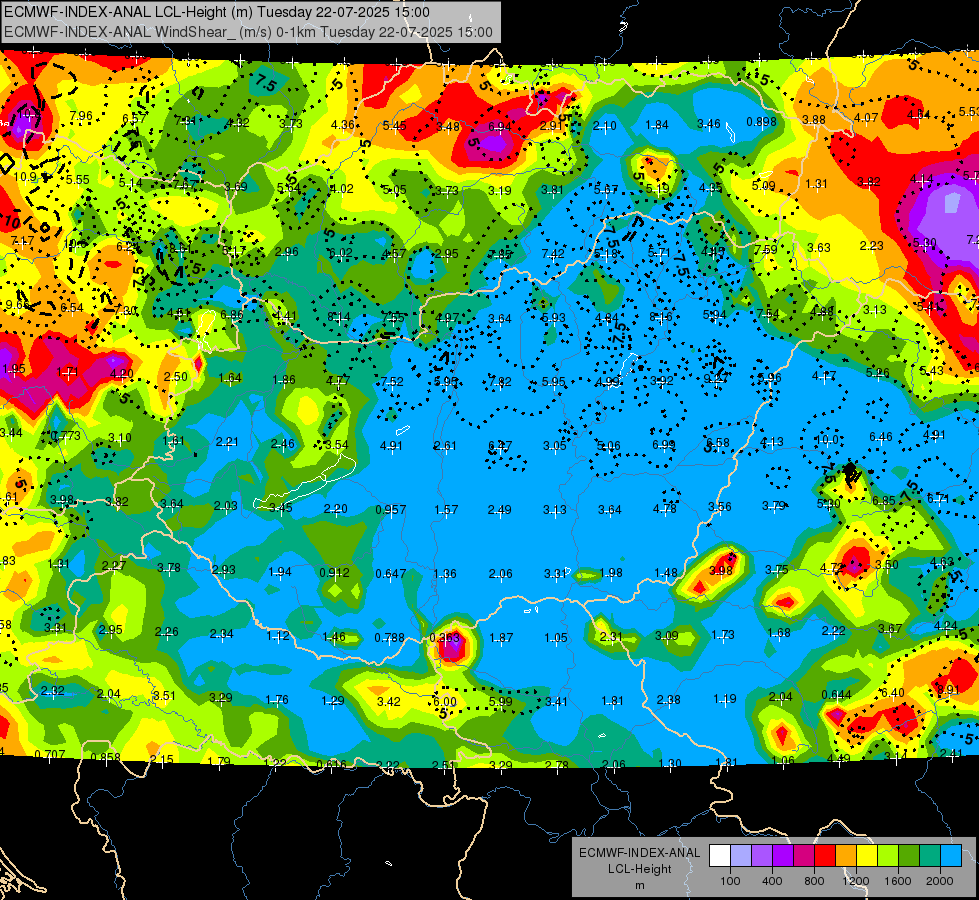Click the wind shear value '1.57'

(446, 510)
